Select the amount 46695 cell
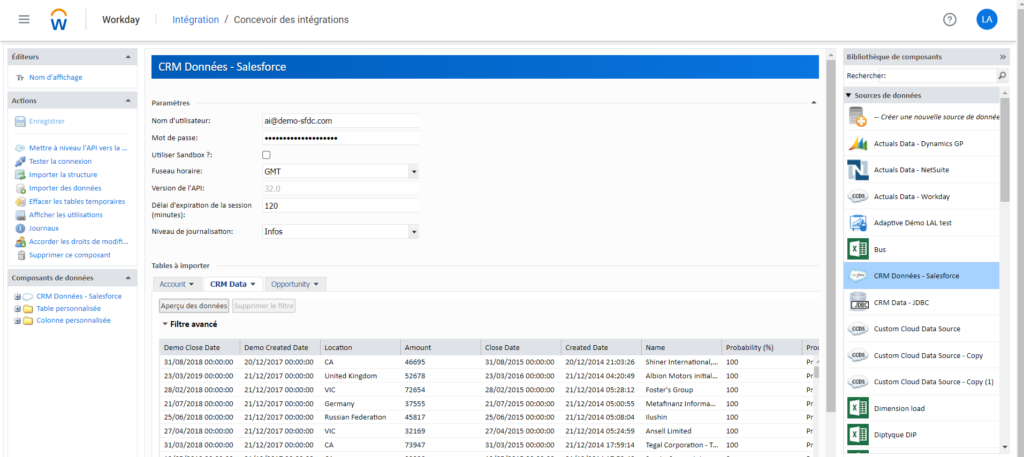The height and width of the screenshot is (457, 1024). point(440,362)
